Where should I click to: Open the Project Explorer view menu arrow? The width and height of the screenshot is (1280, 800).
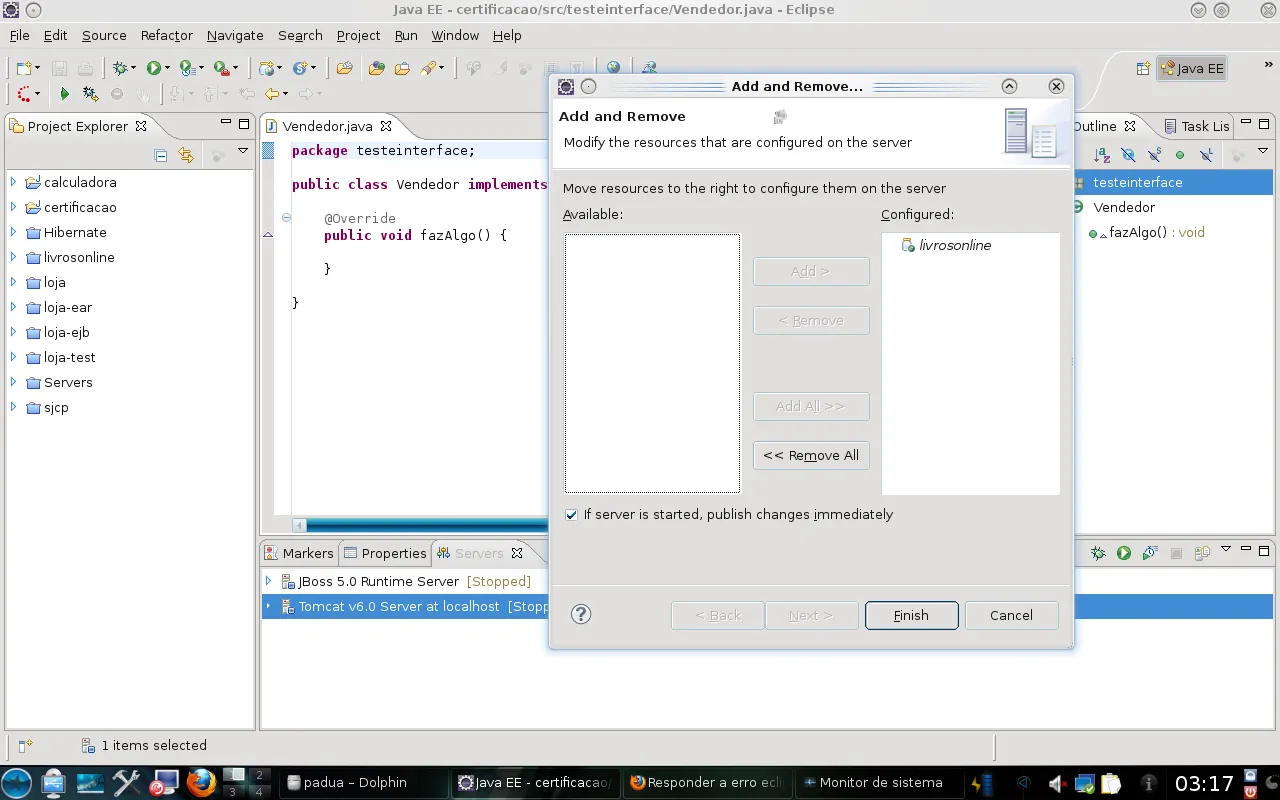click(x=242, y=152)
